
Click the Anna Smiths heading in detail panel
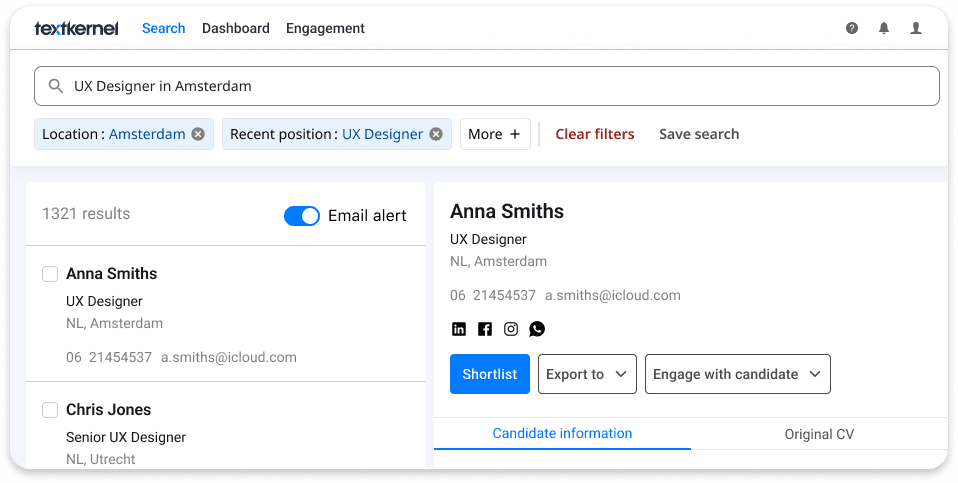click(x=507, y=211)
